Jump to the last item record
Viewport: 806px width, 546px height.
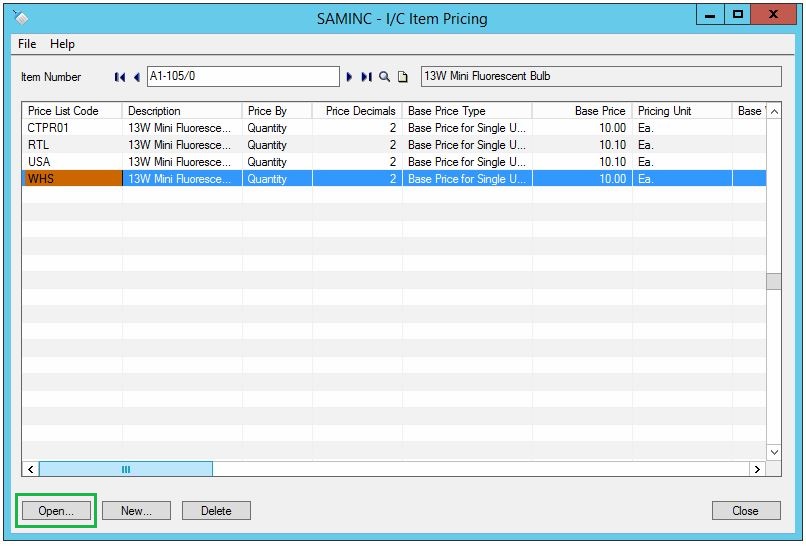tap(366, 77)
